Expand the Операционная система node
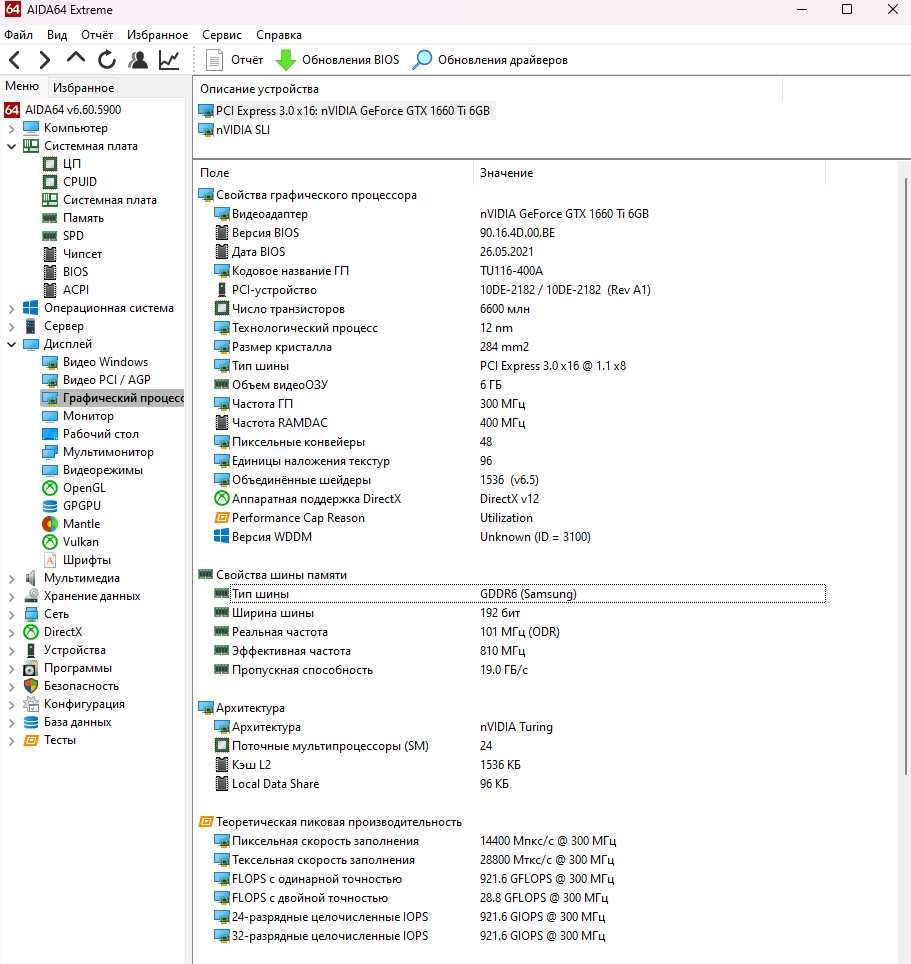The image size is (911, 964). point(11,309)
